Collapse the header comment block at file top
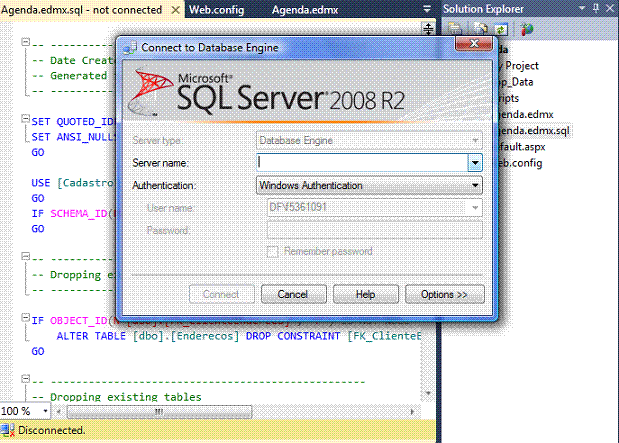Image resolution: width=619 pixels, height=443 pixels. click(26, 41)
